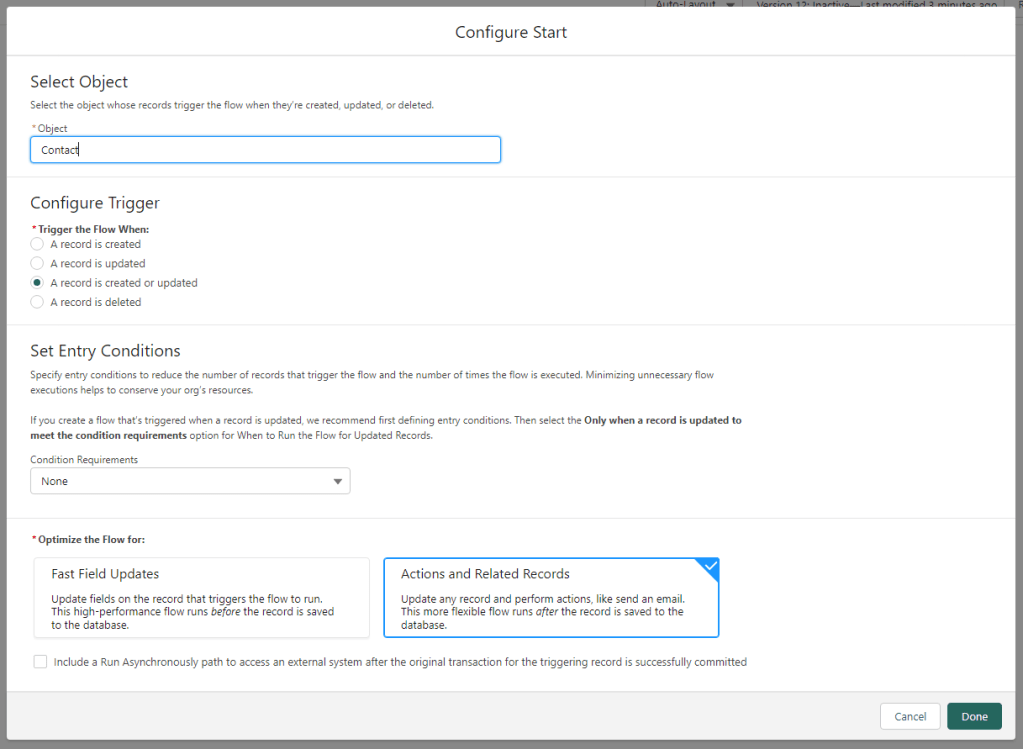Choose the Actions and Related Records card
1023x749 pixels.
[x=551, y=597]
